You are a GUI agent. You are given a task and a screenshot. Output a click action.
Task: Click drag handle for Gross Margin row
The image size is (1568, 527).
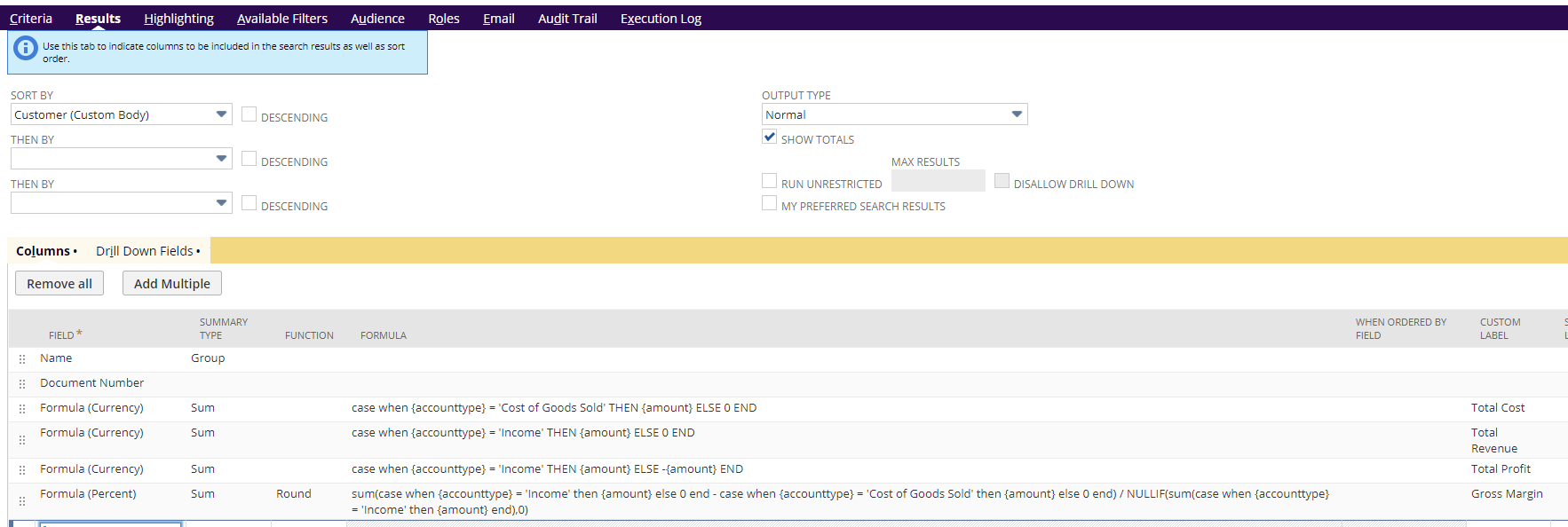[22, 501]
